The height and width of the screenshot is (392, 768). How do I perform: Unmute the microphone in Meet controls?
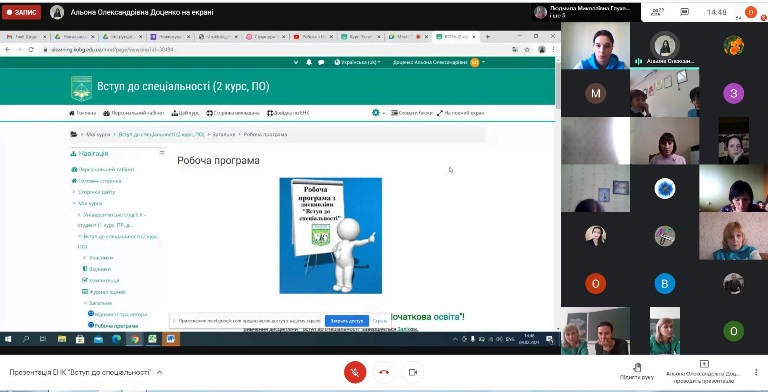point(355,372)
